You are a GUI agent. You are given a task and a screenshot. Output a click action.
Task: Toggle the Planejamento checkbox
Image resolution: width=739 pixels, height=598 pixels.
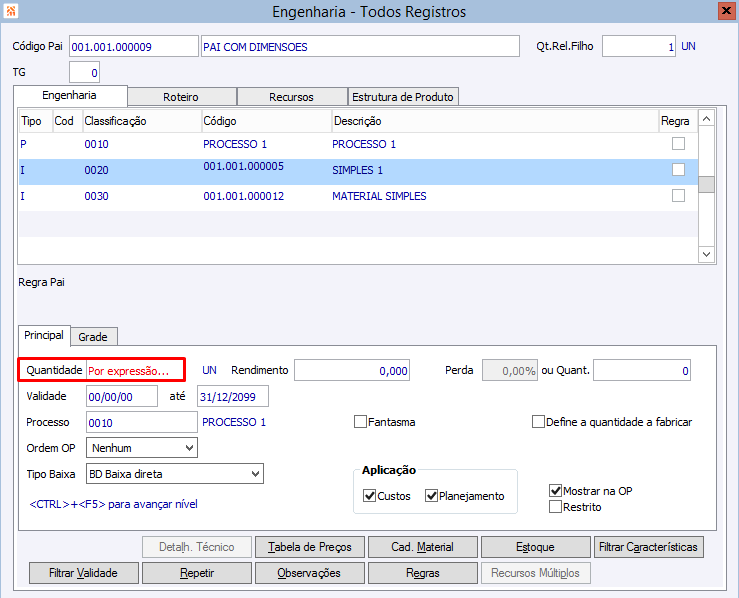click(x=432, y=496)
